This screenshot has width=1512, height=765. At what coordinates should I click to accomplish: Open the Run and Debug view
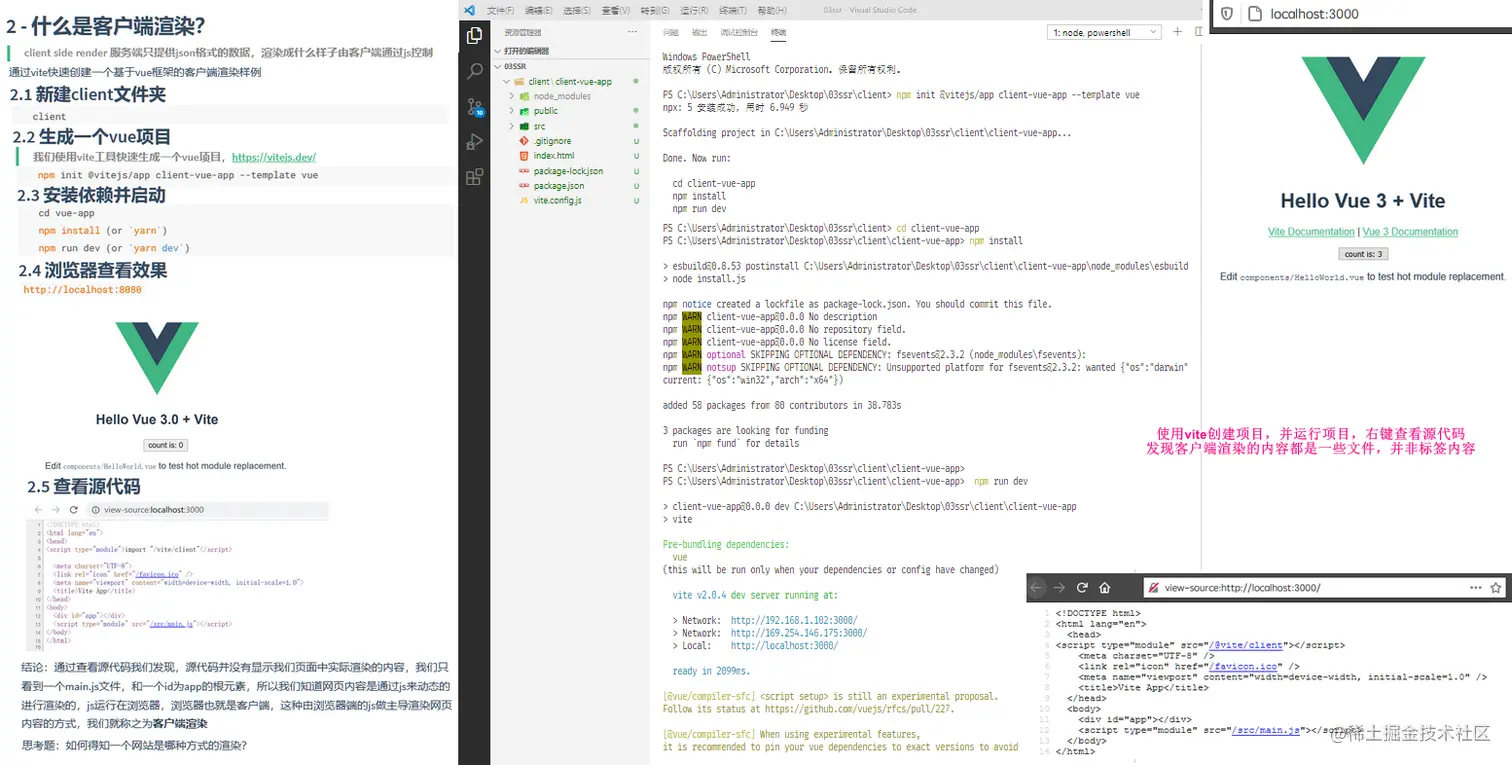pyautogui.click(x=475, y=142)
